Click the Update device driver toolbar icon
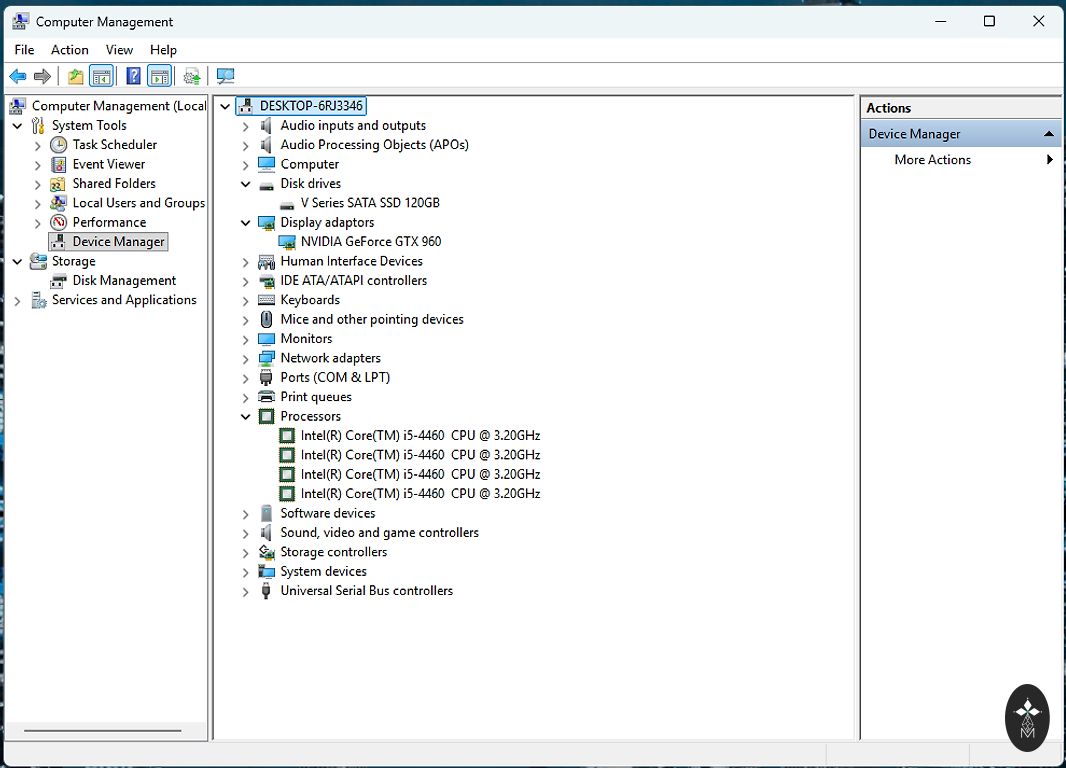 (192, 76)
